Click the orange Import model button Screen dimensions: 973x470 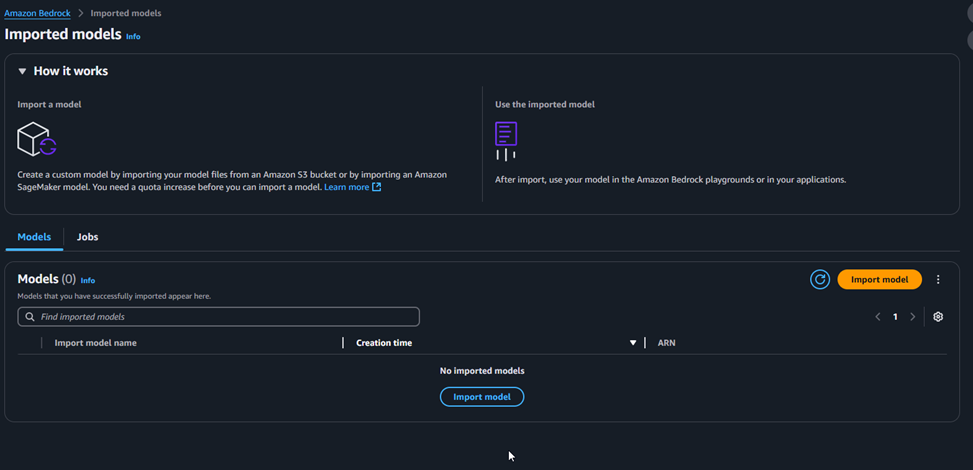[x=879, y=279]
